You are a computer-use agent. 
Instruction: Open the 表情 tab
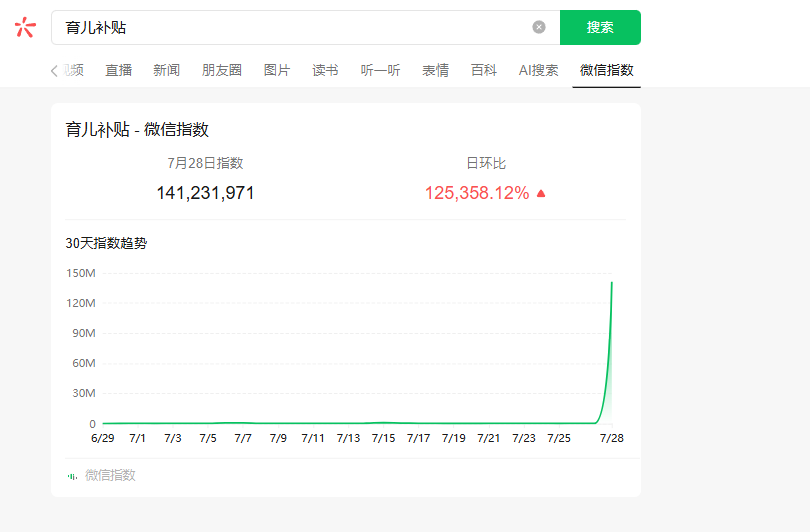[435, 70]
